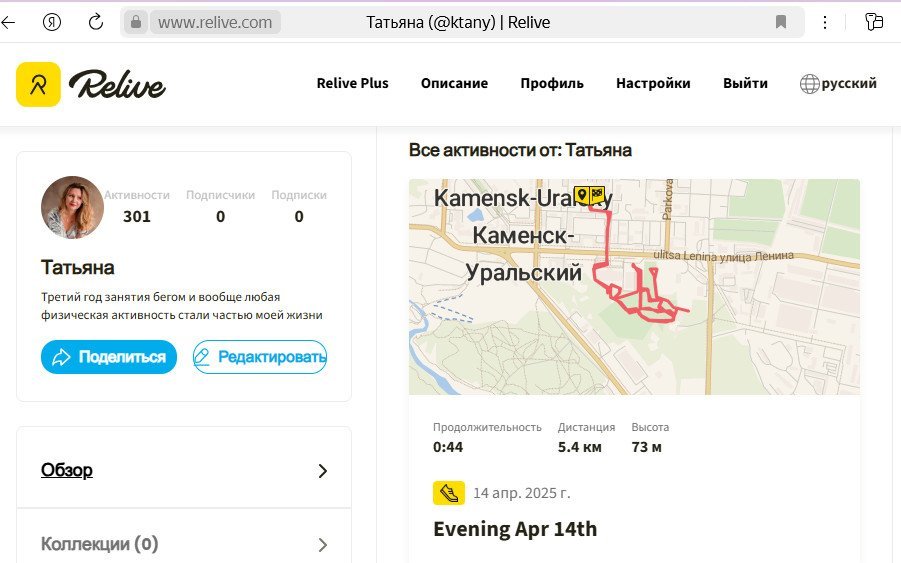
Task: Click the elevation value 73 м
Action: (646, 447)
